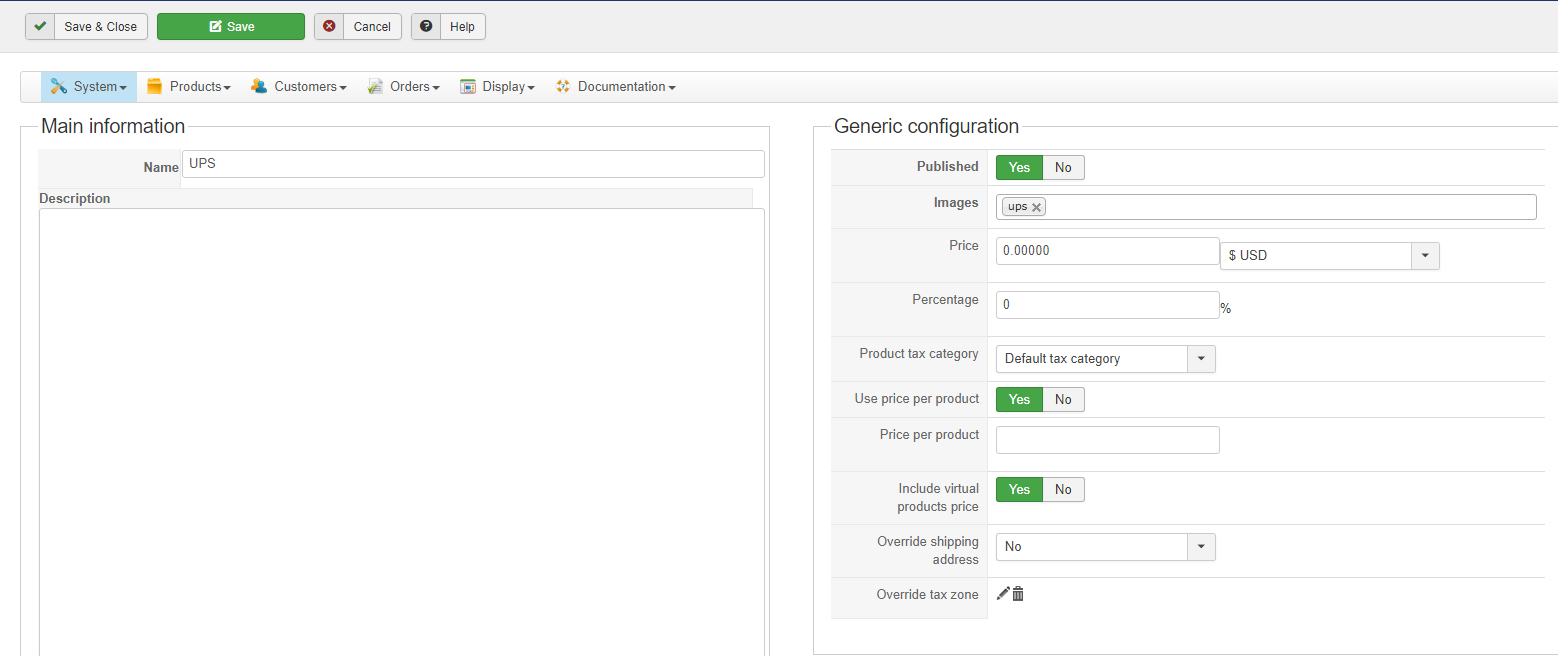
Task: Open the Orders menu label
Action: [410, 87]
